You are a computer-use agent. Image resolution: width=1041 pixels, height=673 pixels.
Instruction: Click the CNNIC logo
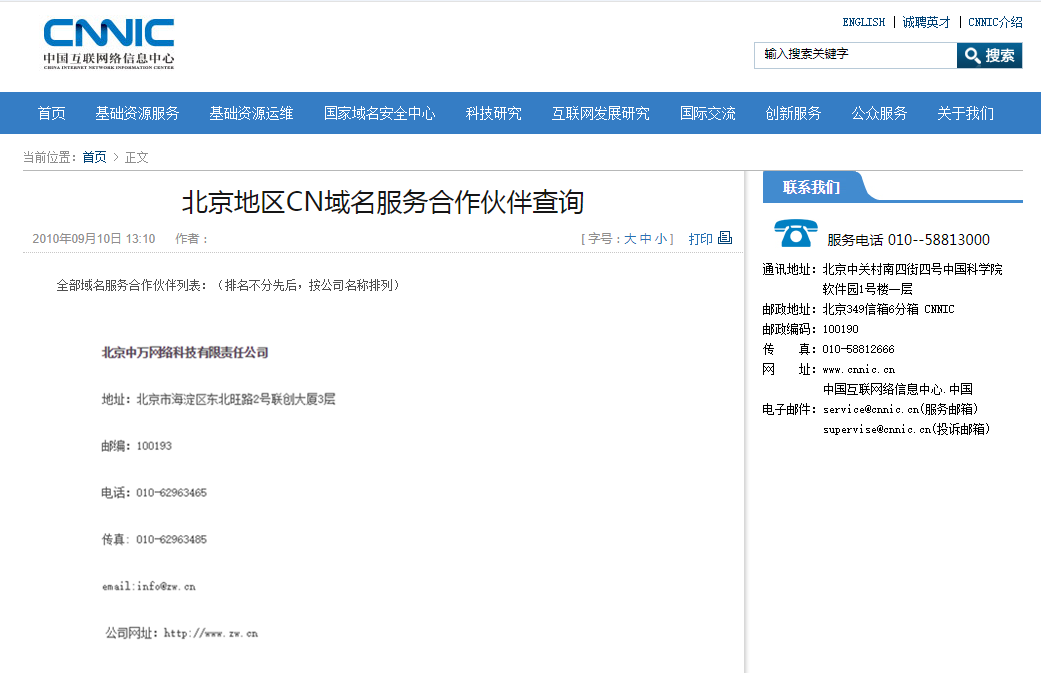pos(109,44)
